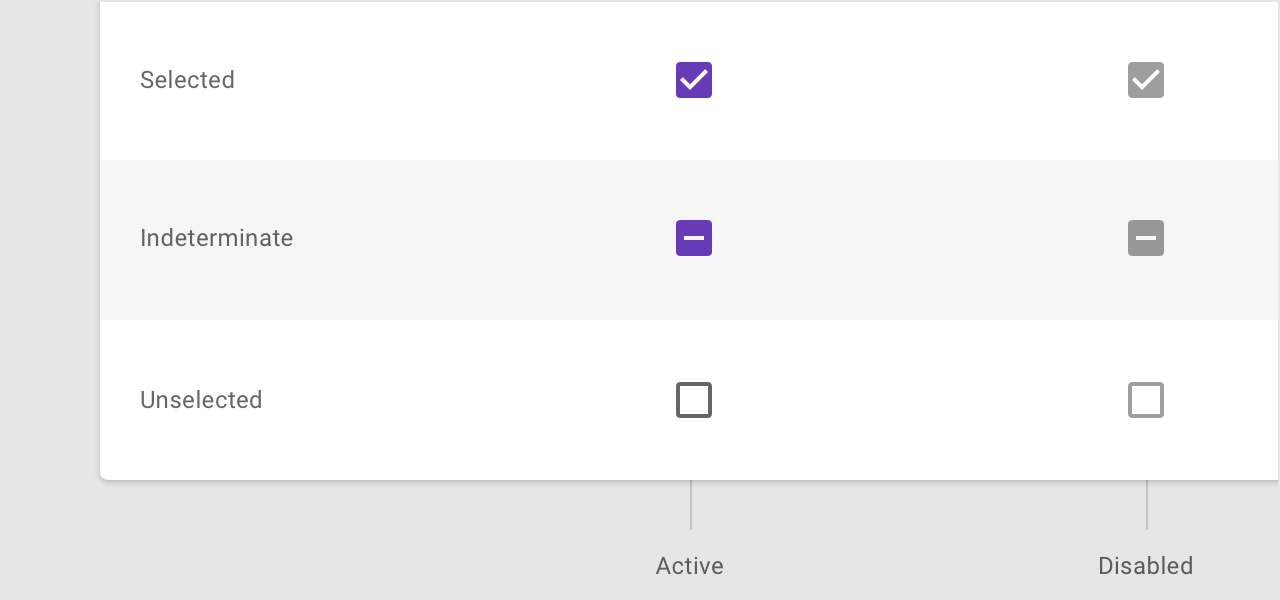
Task: Uncheck the purple active Selected checkbox
Action: pos(694,80)
